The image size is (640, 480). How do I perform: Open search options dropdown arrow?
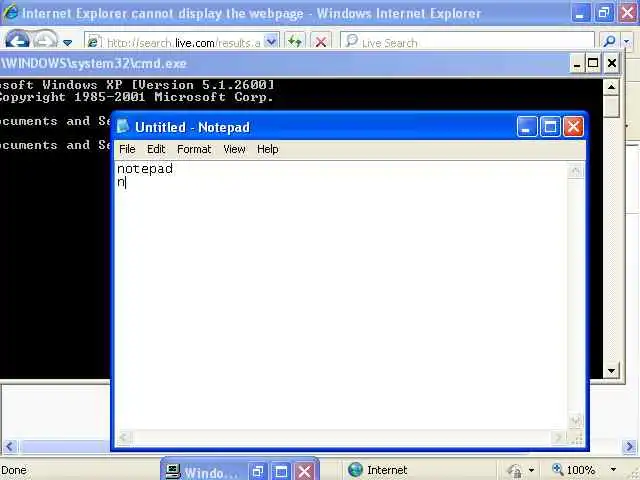627,41
